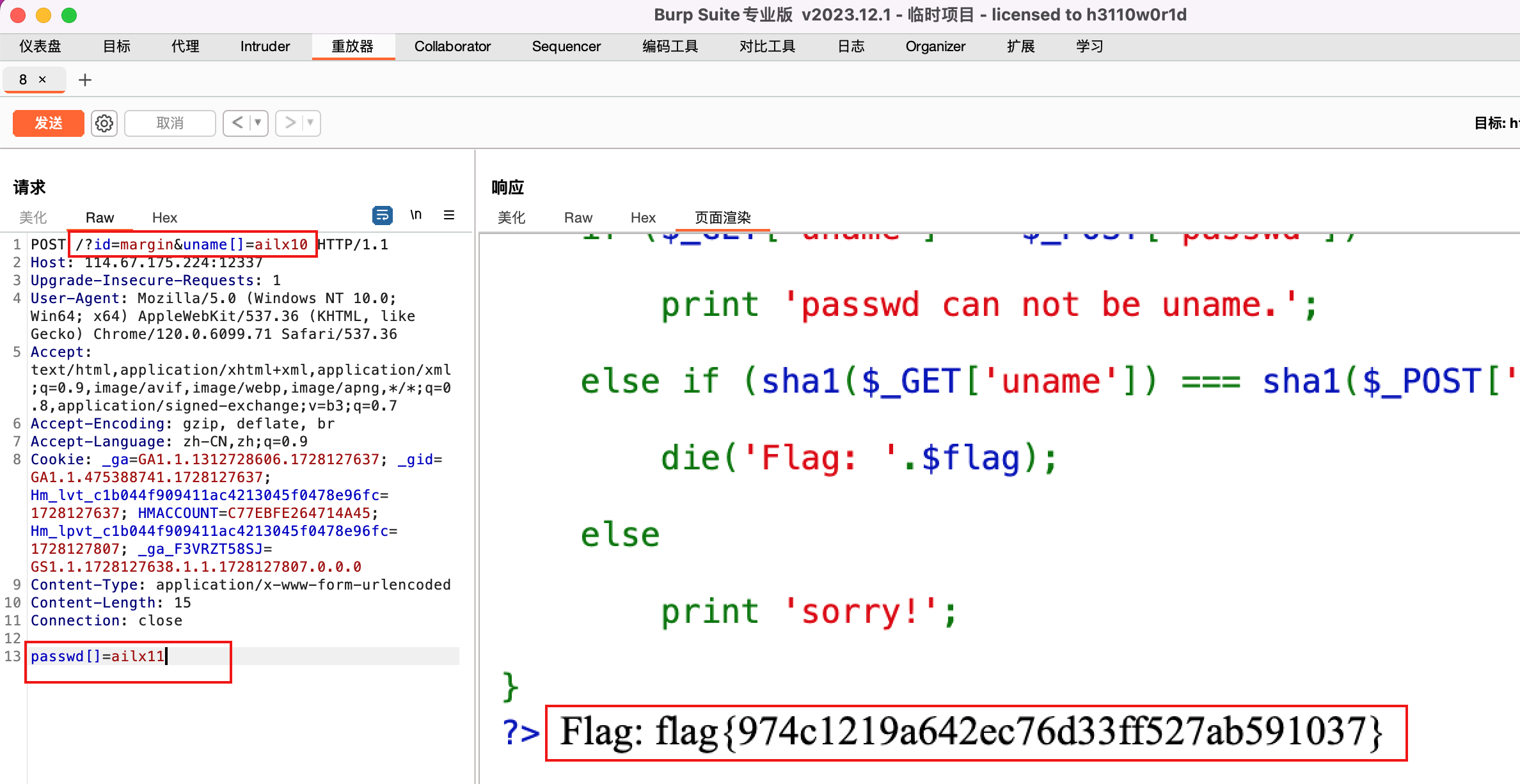Screen dimensions: 1520x784
Task: Open the Collaborator tab
Action: pos(453,46)
